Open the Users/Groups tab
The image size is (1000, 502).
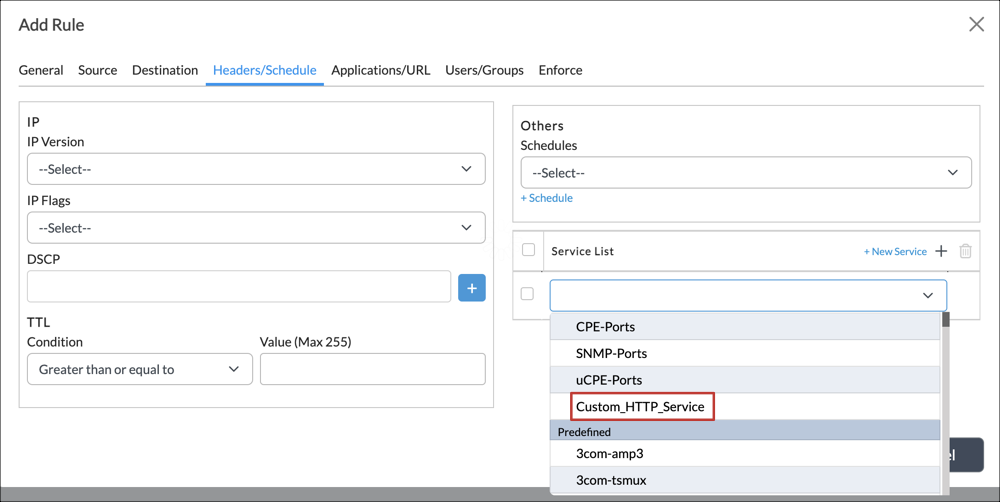[x=484, y=70]
